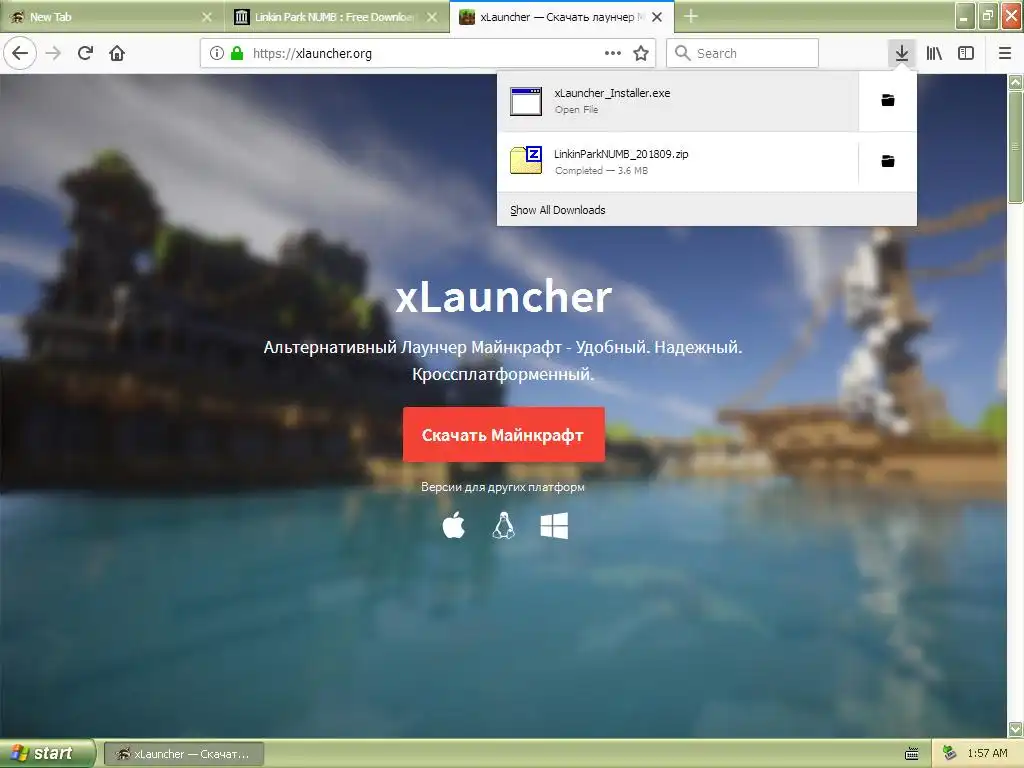Go back to previous page
This screenshot has height=768, width=1024.
pyautogui.click(x=20, y=53)
